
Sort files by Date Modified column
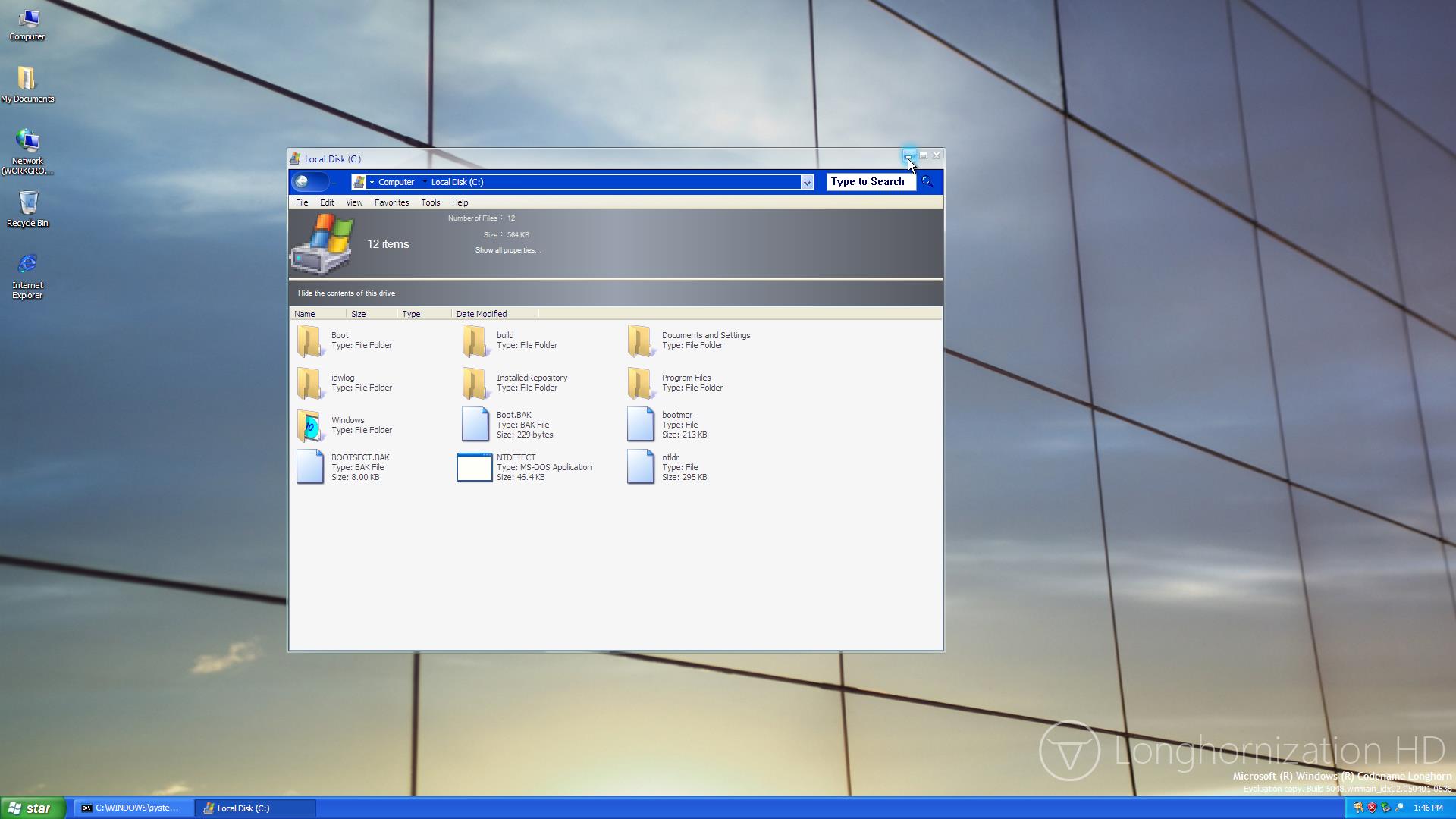point(482,314)
